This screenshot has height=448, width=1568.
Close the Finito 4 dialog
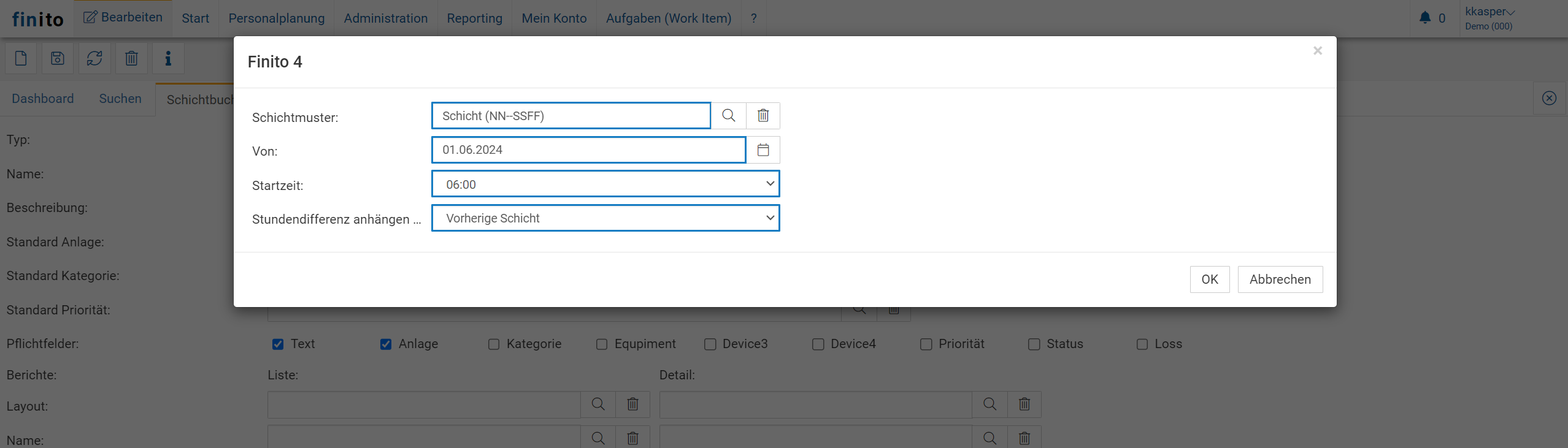[x=1317, y=51]
